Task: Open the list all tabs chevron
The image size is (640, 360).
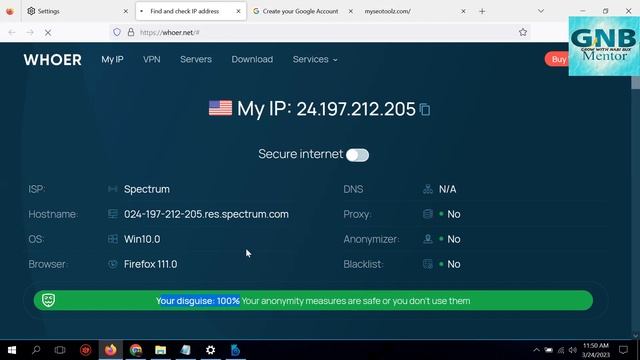Action: pyautogui.click(x=541, y=11)
